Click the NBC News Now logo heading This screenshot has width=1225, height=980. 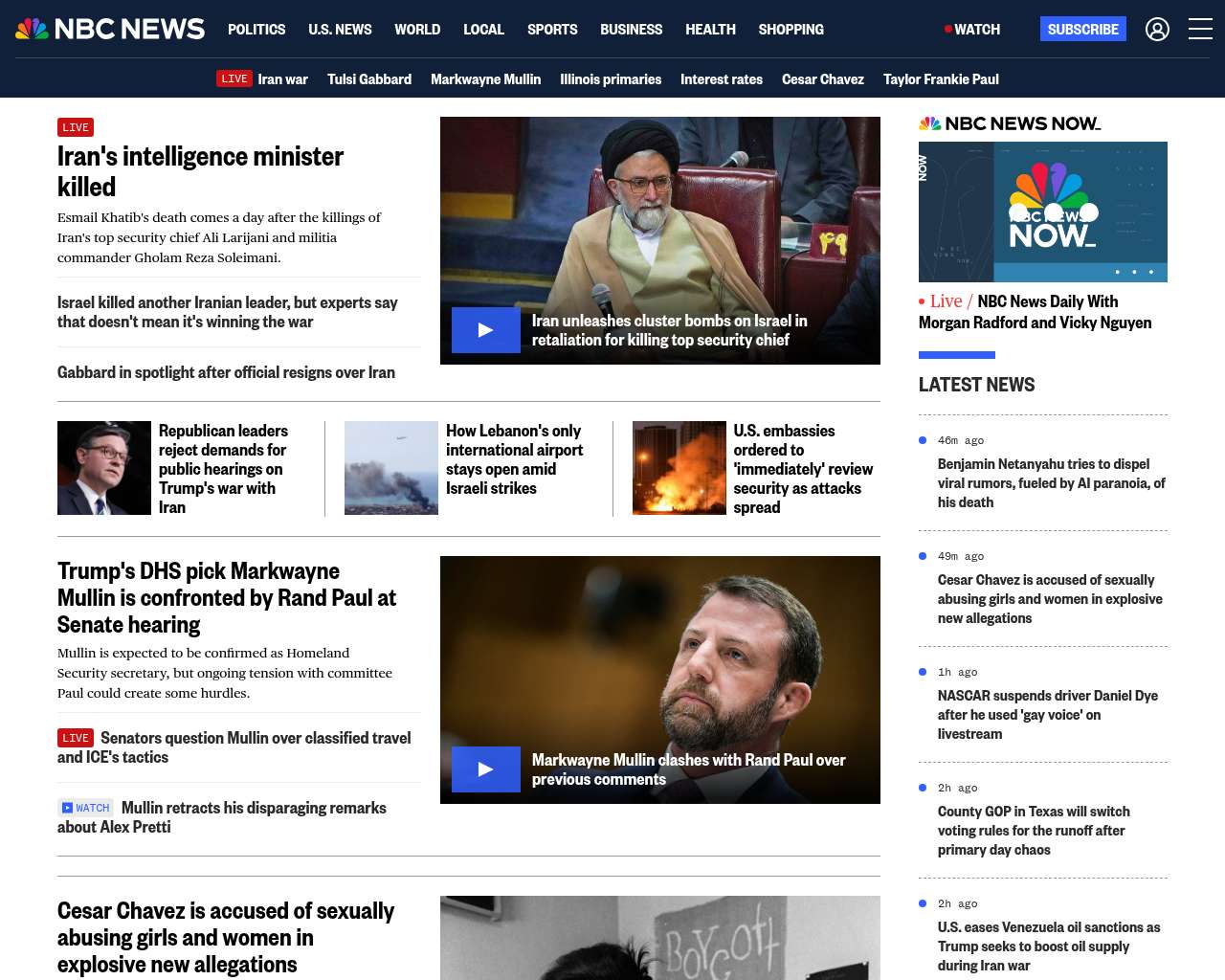tap(1010, 123)
